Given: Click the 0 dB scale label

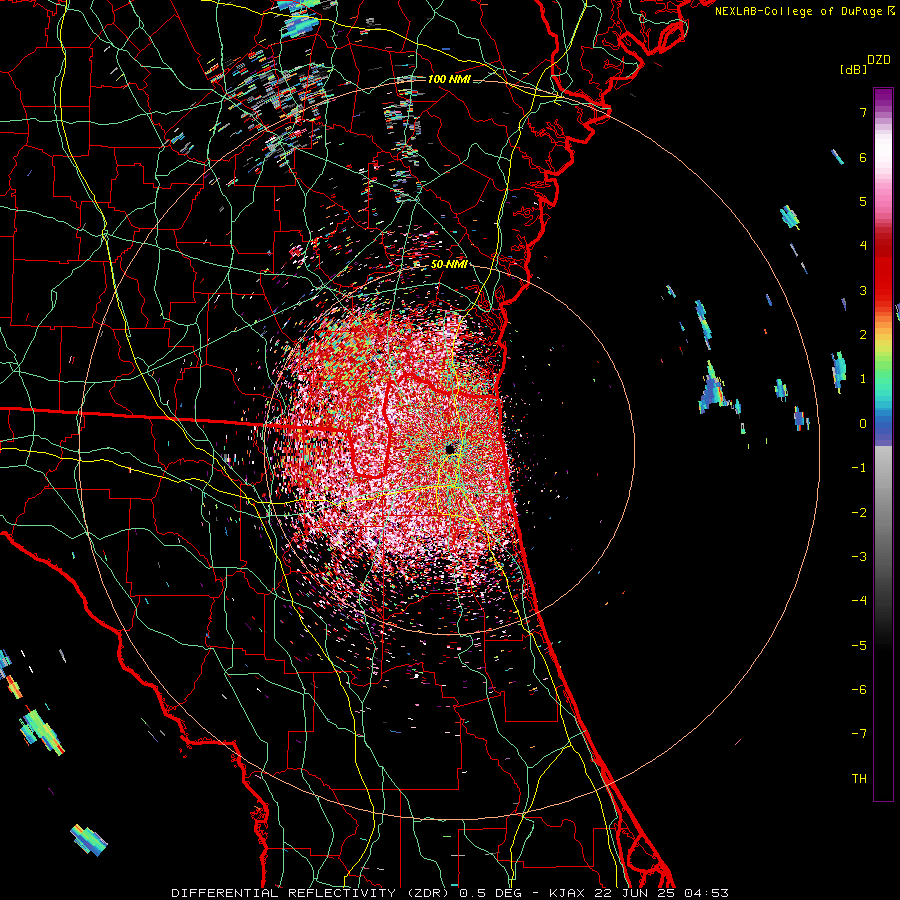Looking at the screenshot, I should point(863,424).
